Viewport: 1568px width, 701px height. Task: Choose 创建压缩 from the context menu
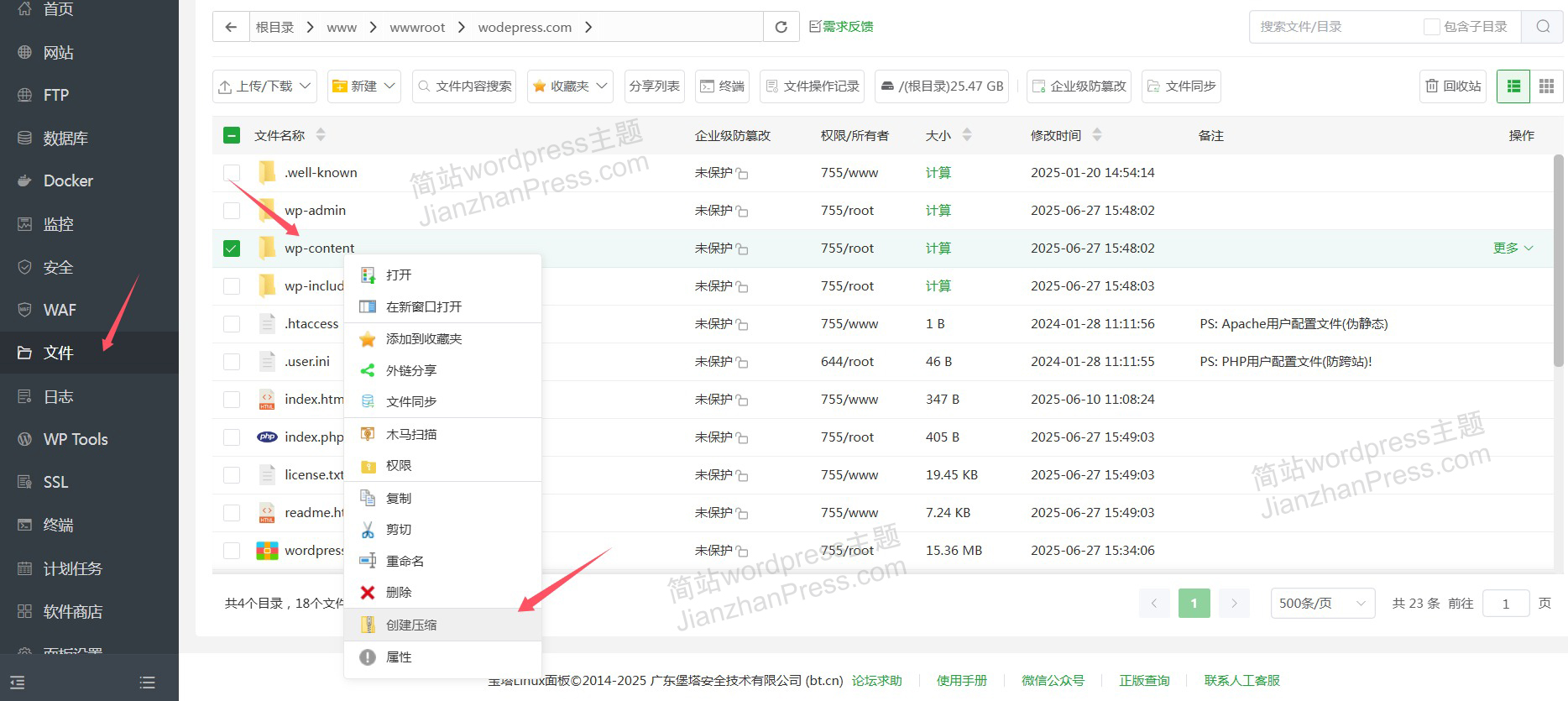(411, 625)
